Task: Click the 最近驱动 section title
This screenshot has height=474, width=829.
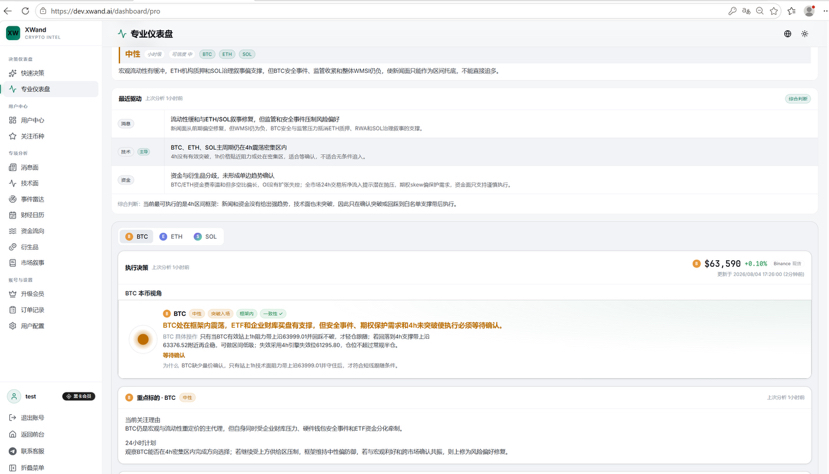Action: (x=130, y=99)
